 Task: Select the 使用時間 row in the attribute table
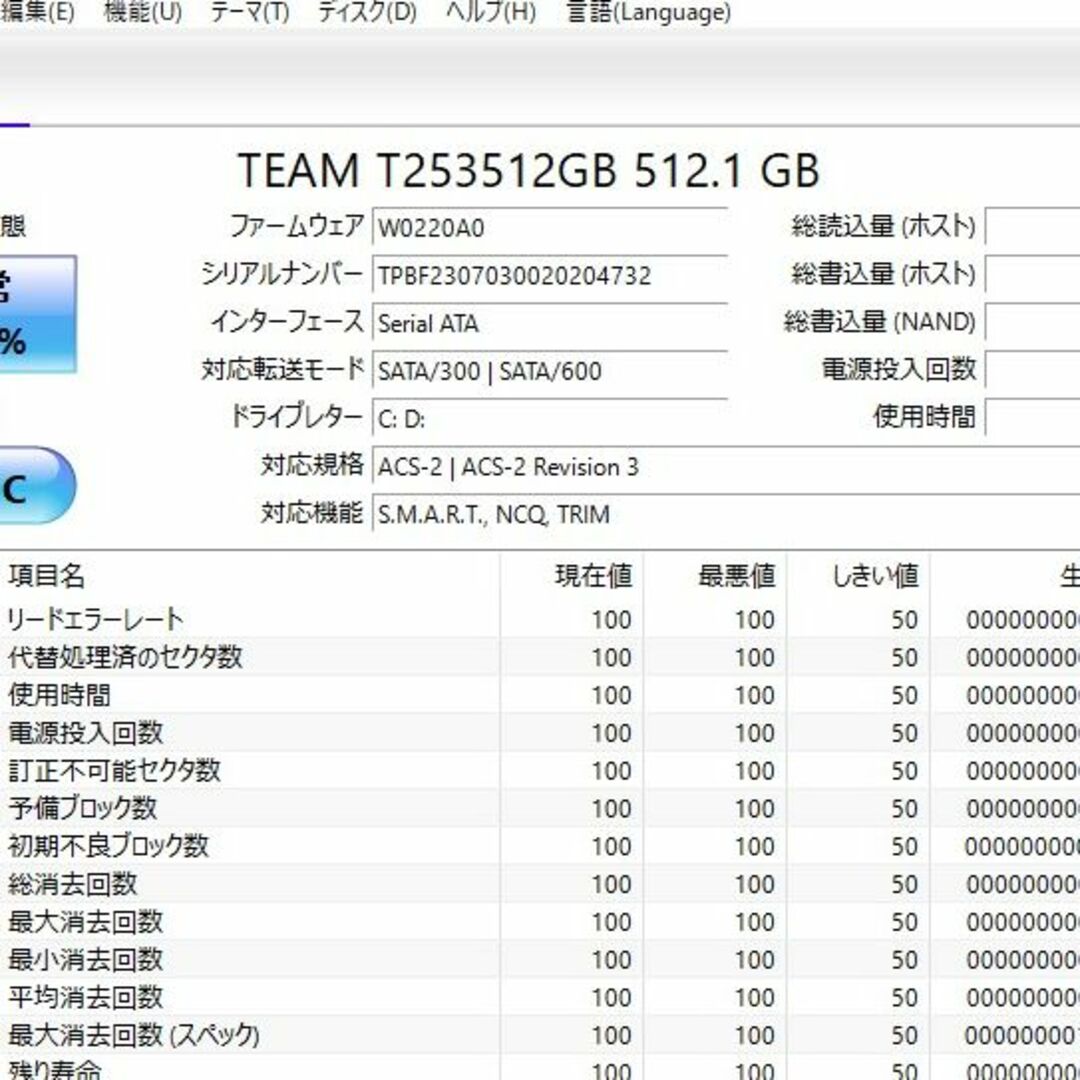pos(540,696)
